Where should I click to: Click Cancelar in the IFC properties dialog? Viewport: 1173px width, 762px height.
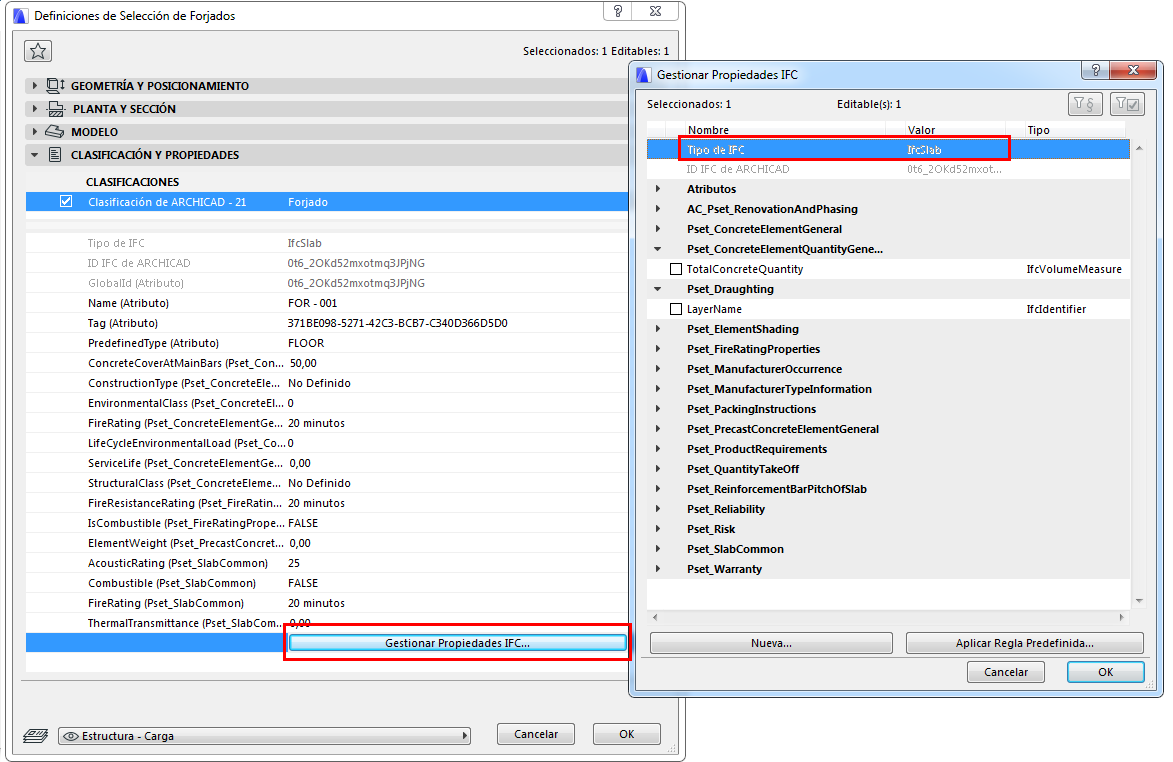(x=1005, y=672)
